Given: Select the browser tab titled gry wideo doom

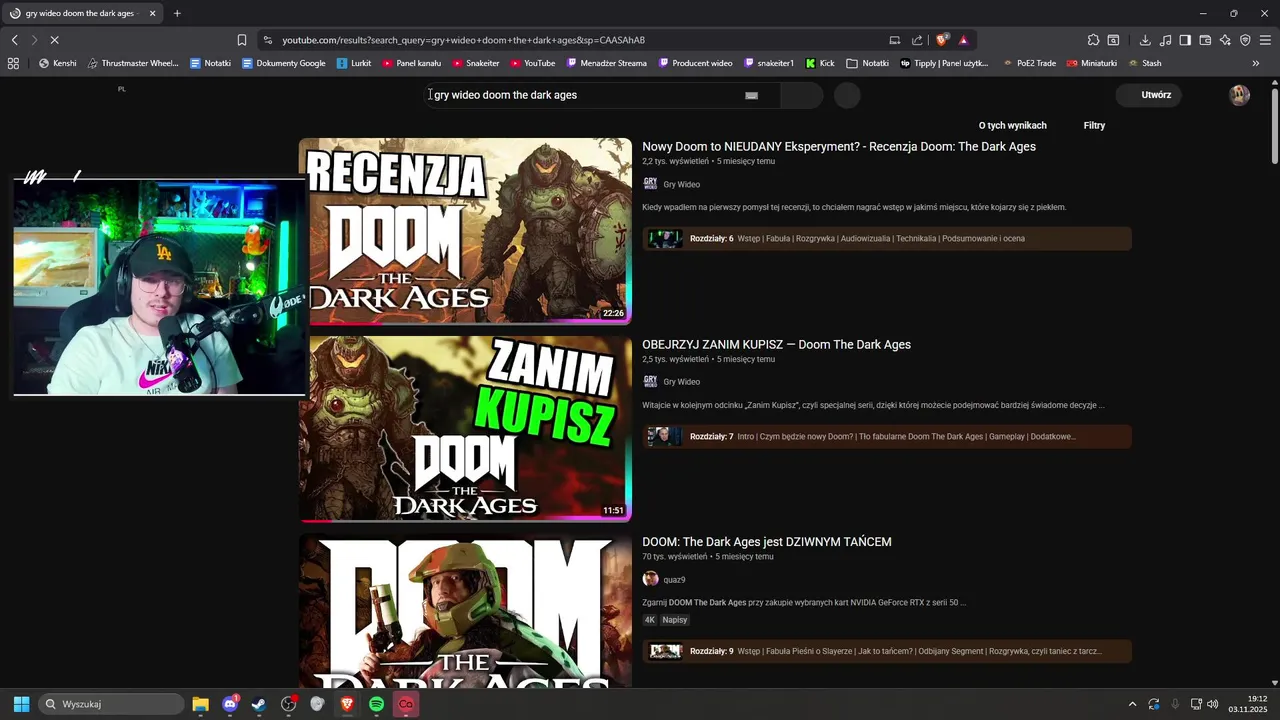Looking at the screenshot, I should (x=82, y=13).
